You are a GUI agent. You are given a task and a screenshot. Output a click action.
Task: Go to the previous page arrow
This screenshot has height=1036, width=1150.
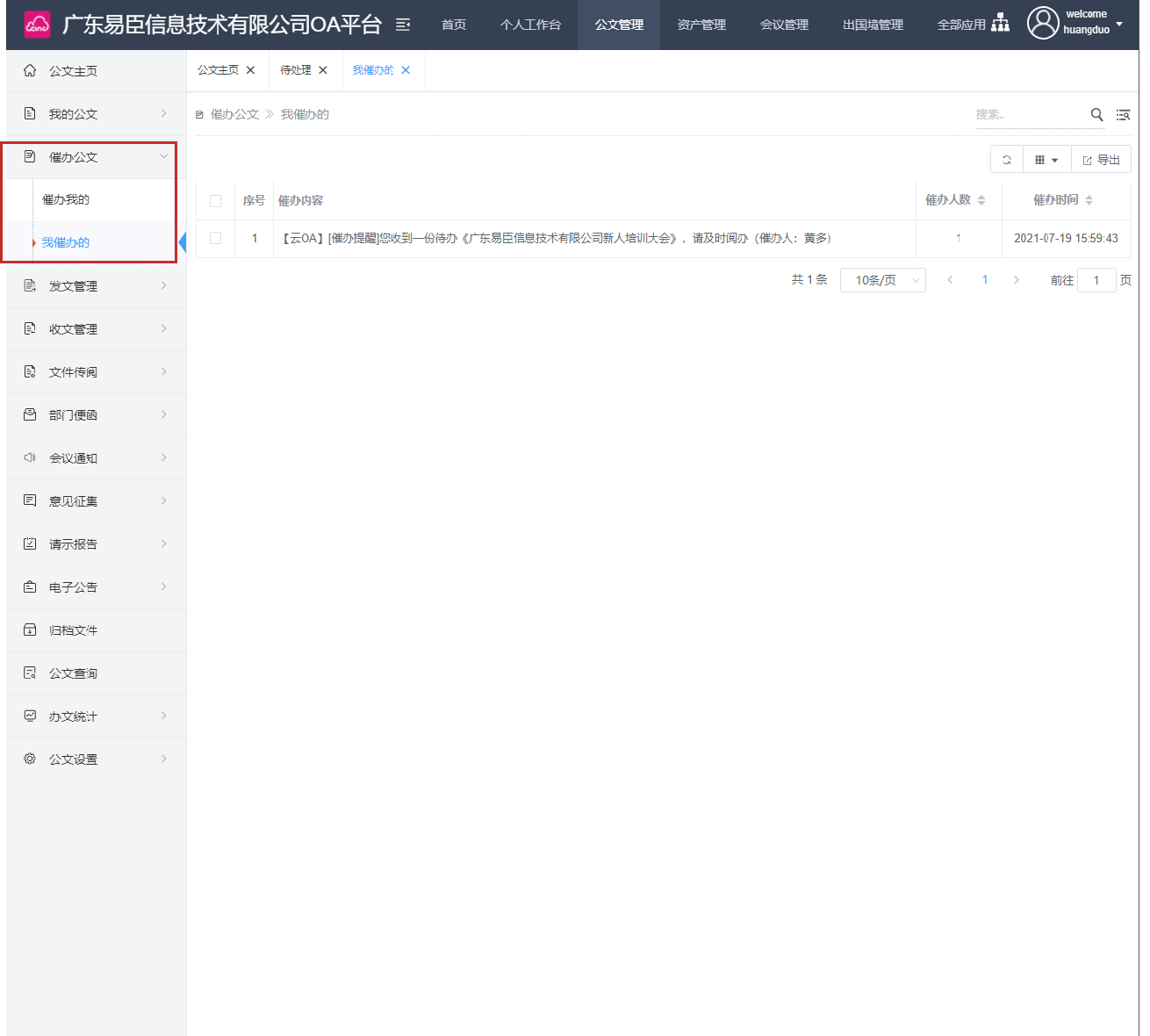click(950, 280)
